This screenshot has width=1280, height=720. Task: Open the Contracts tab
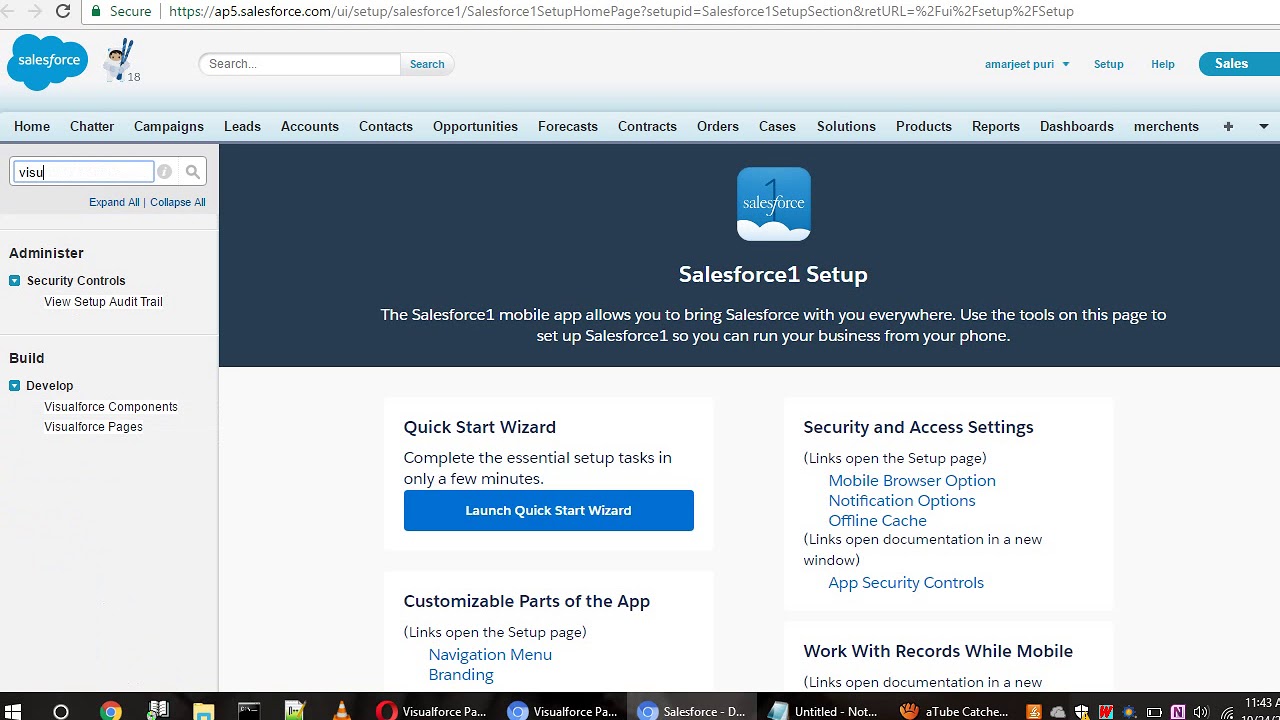pos(647,127)
